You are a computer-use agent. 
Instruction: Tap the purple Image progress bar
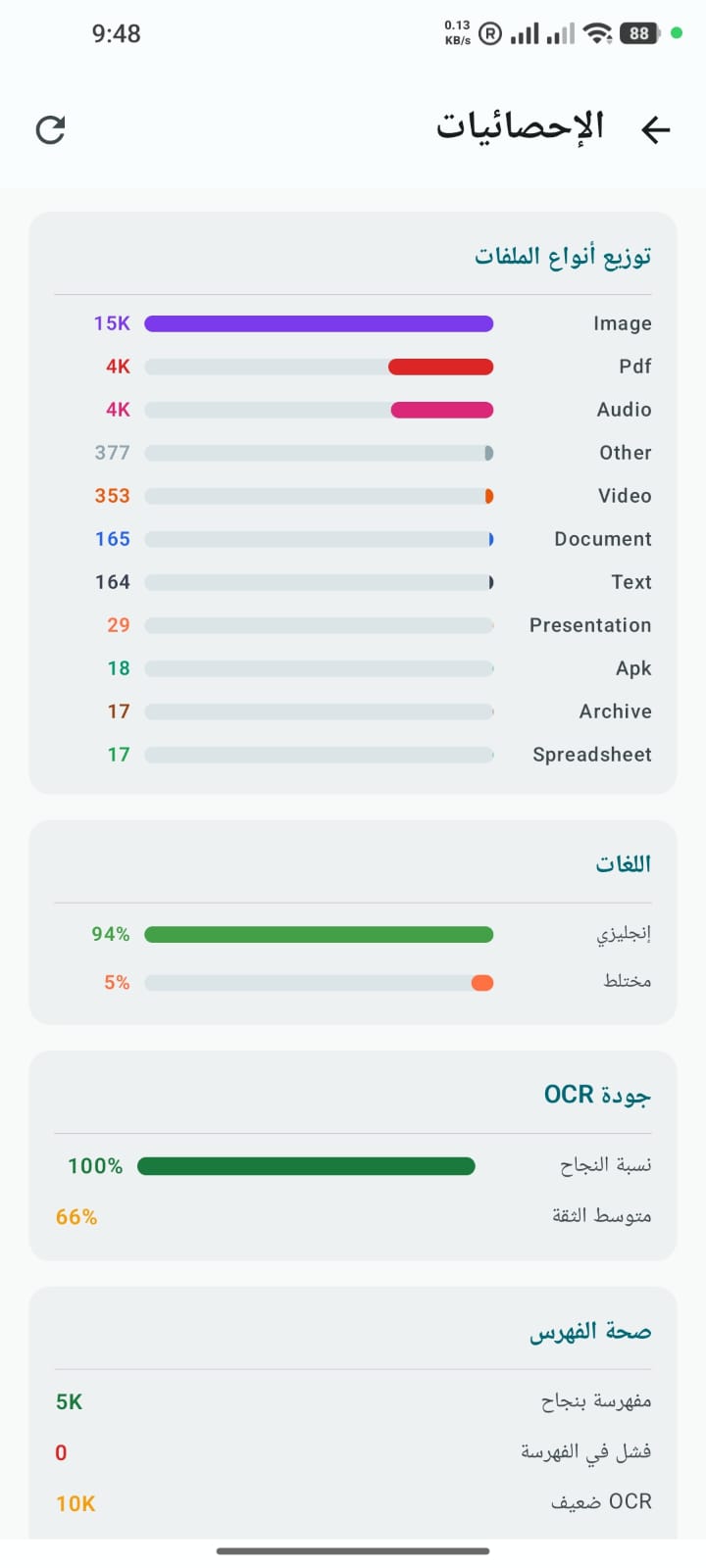[x=319, y=323]
